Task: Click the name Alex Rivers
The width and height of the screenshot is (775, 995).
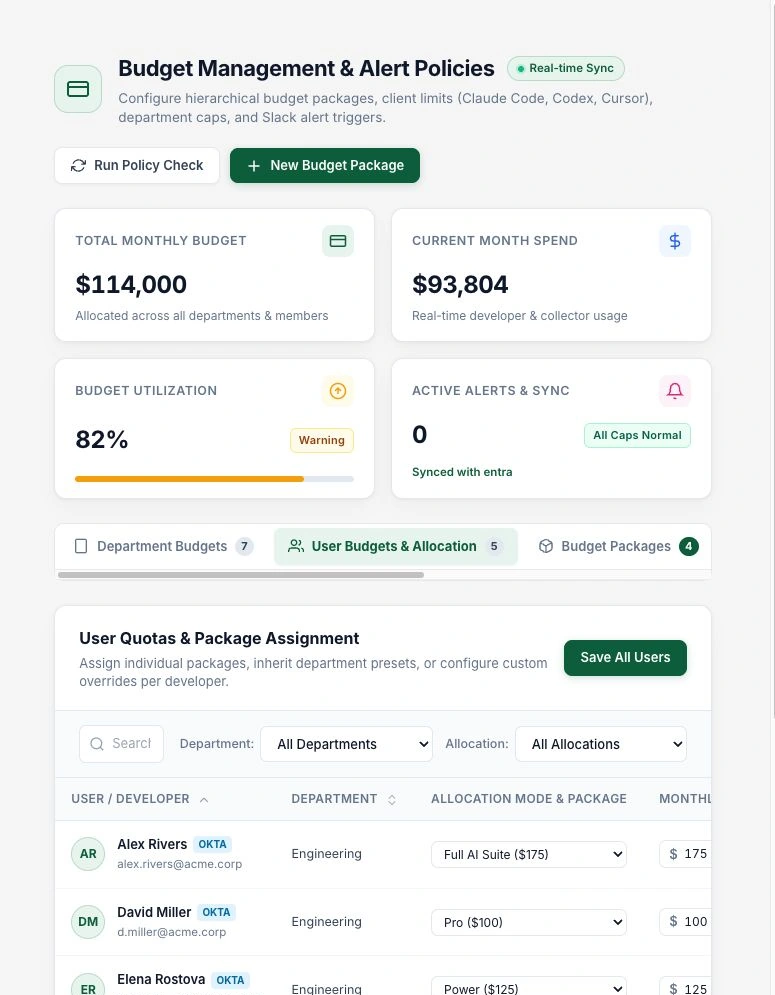Action: 152,845
